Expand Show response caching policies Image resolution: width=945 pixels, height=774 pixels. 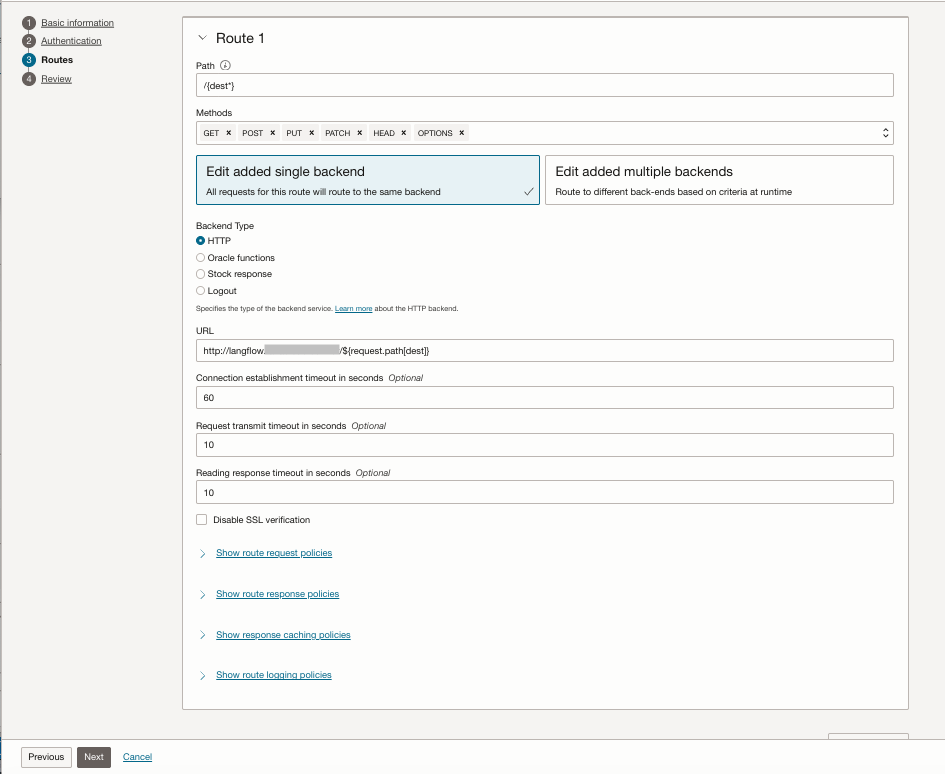[x=283, y=635]
